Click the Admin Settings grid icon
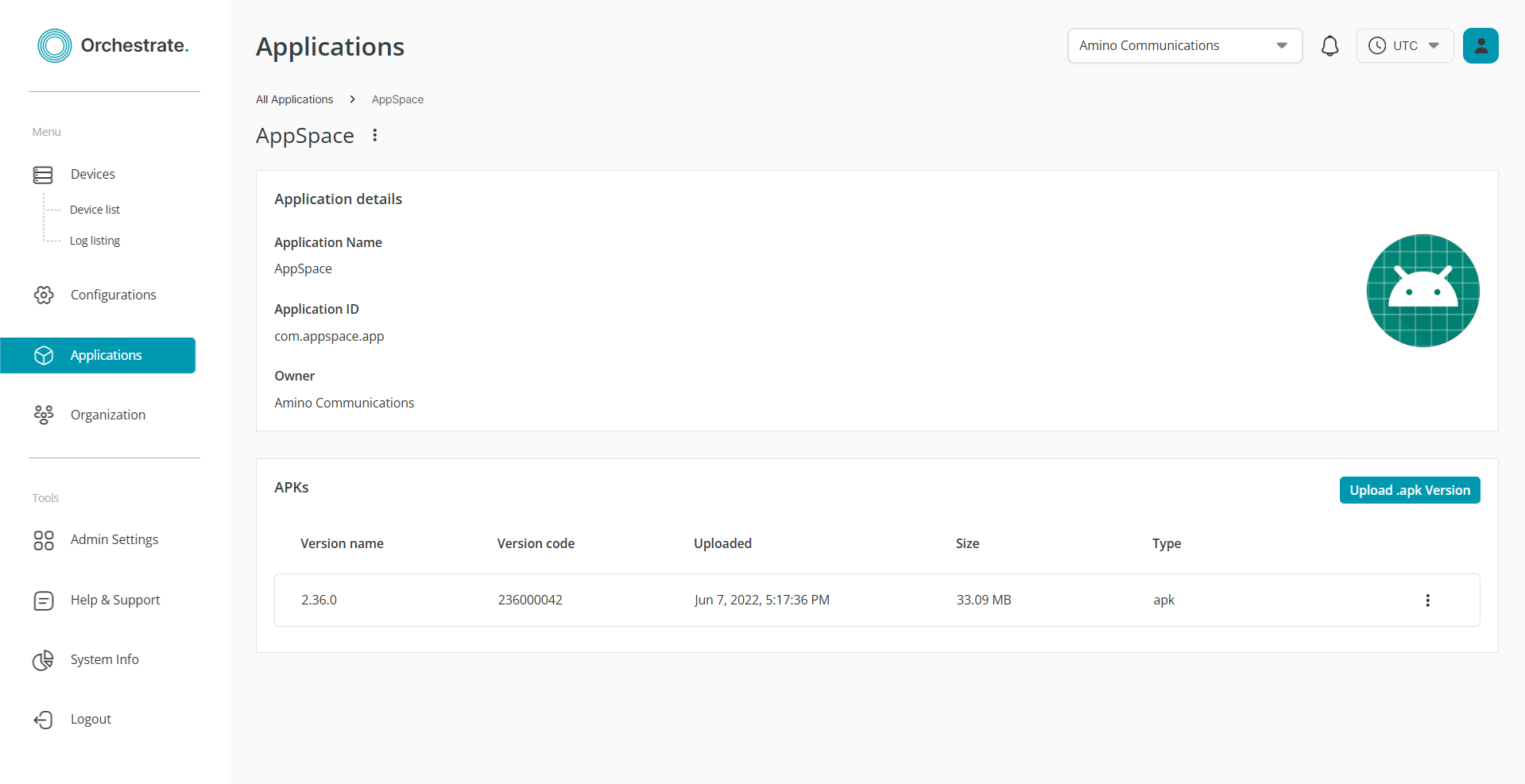The height and width of the screenshot is (784, 1525). point(44,540)
